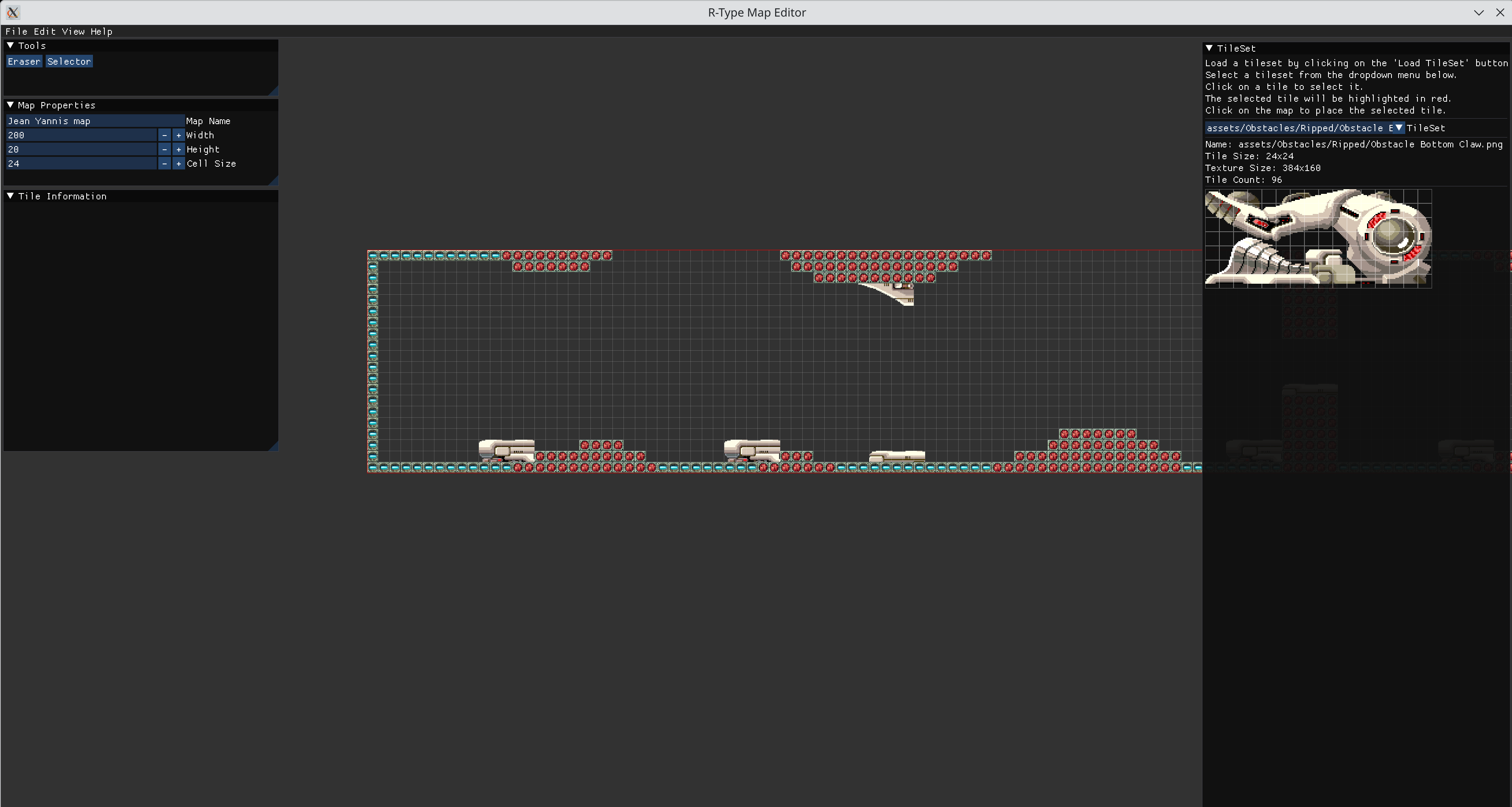The image size is (1512, 807).
Task: Open the File menu
Action: coord(15,31)
